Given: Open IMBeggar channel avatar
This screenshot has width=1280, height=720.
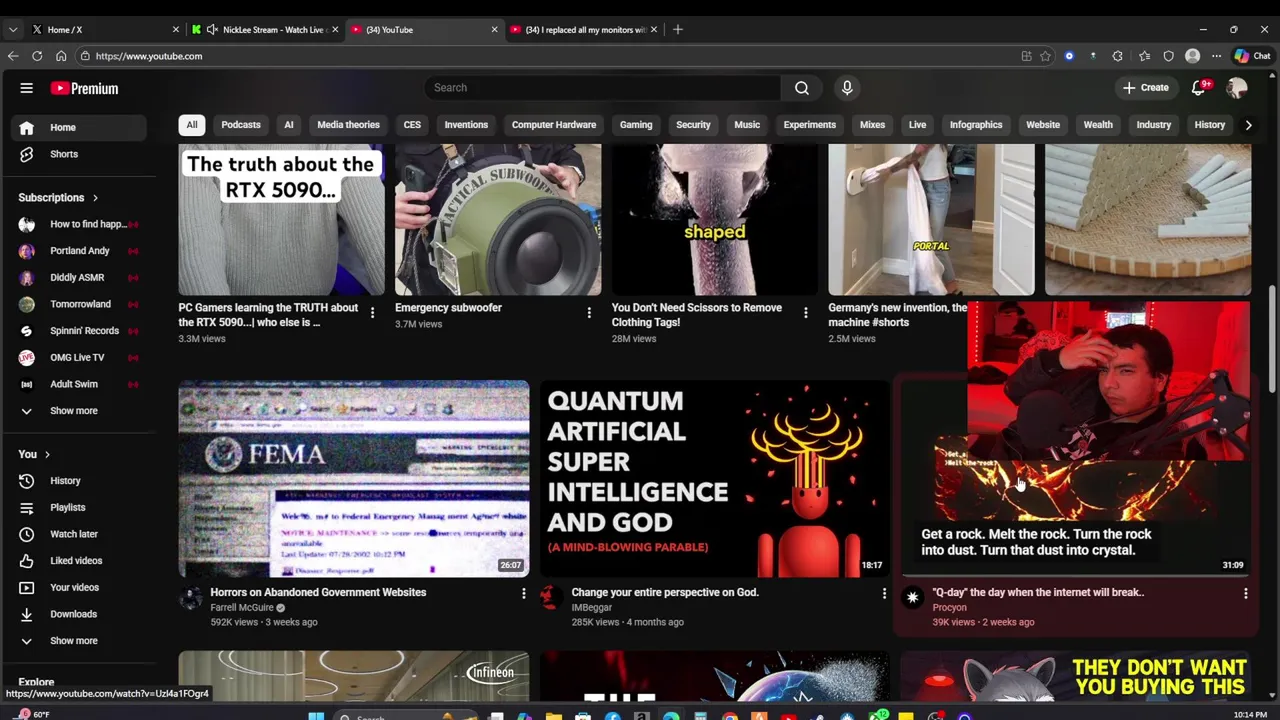Looking at the screenshot, I should [x=550, y=598].
